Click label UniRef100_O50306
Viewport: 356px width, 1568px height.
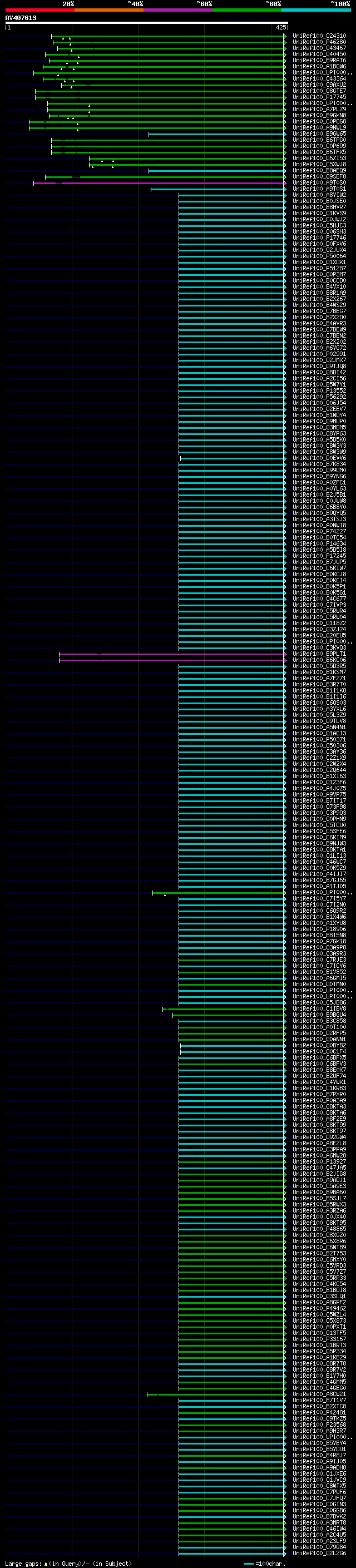319,746
